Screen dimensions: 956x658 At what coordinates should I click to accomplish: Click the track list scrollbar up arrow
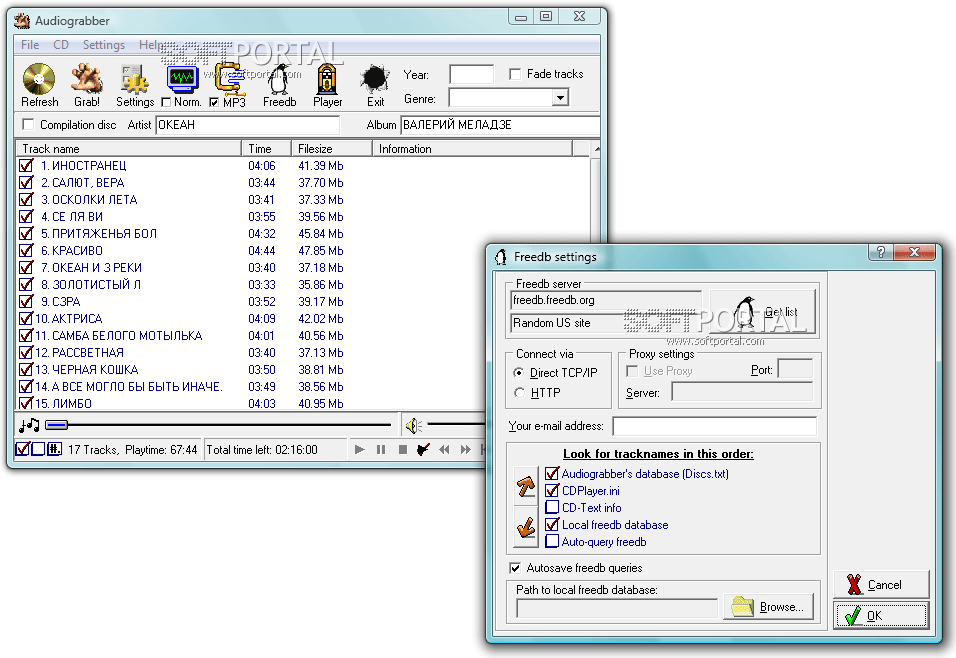[x=596, y=149]
